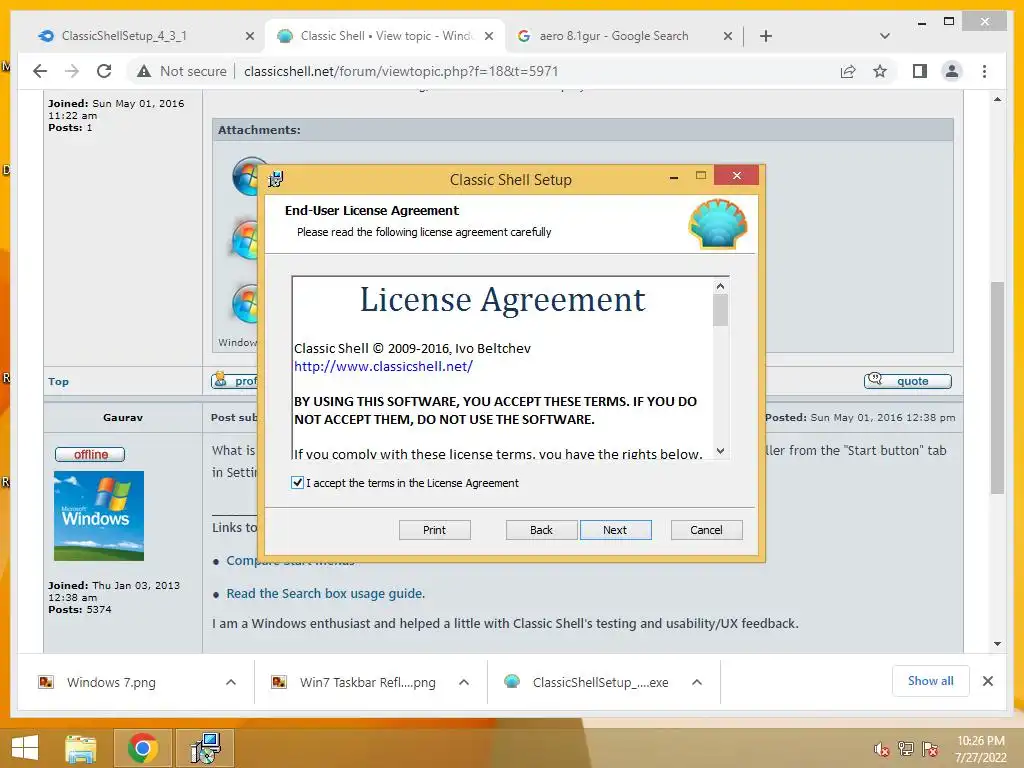Click the Print button in setup dialog

point(434,530)
